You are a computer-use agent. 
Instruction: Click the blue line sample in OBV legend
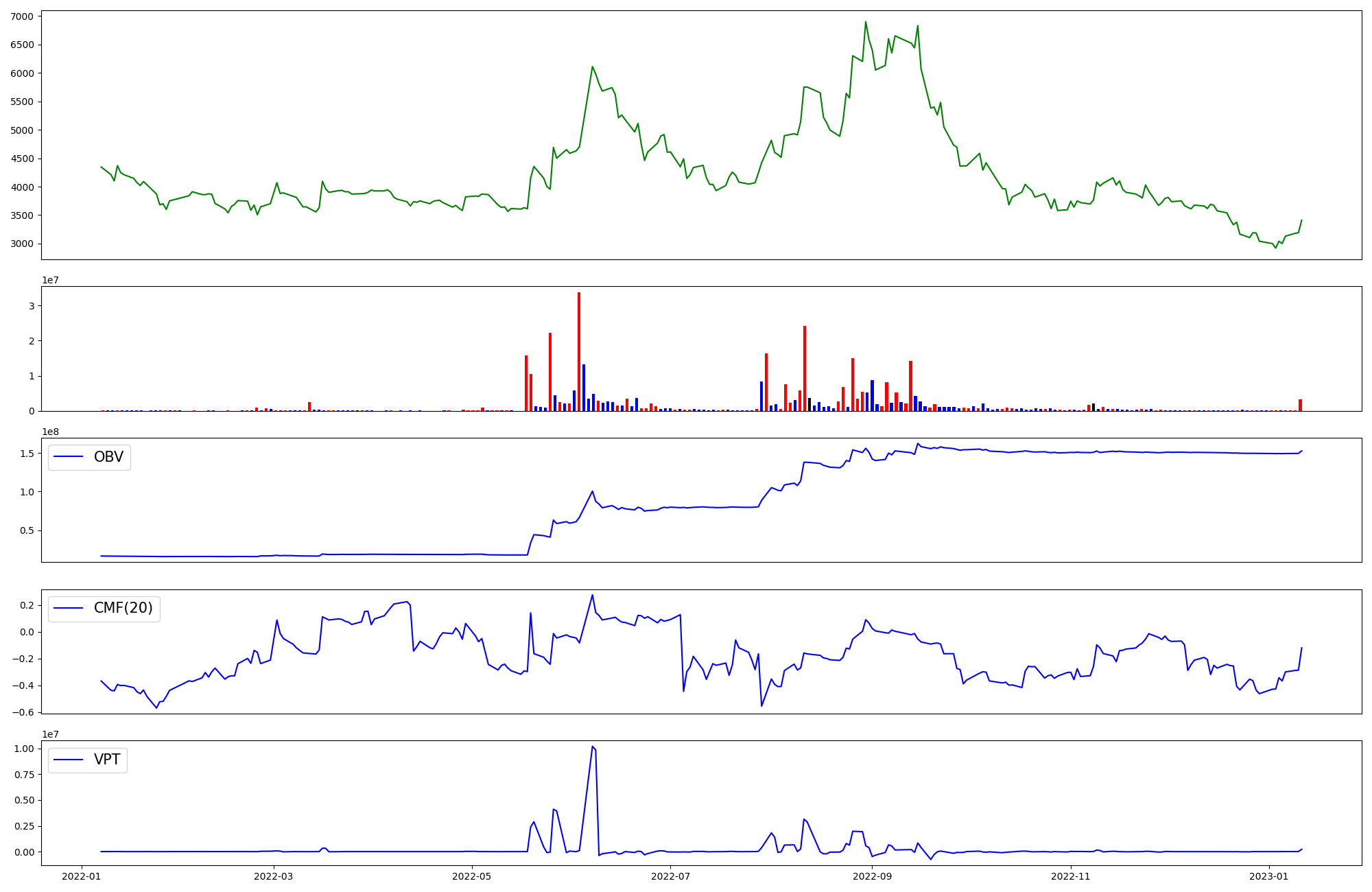tap(69, 457)
